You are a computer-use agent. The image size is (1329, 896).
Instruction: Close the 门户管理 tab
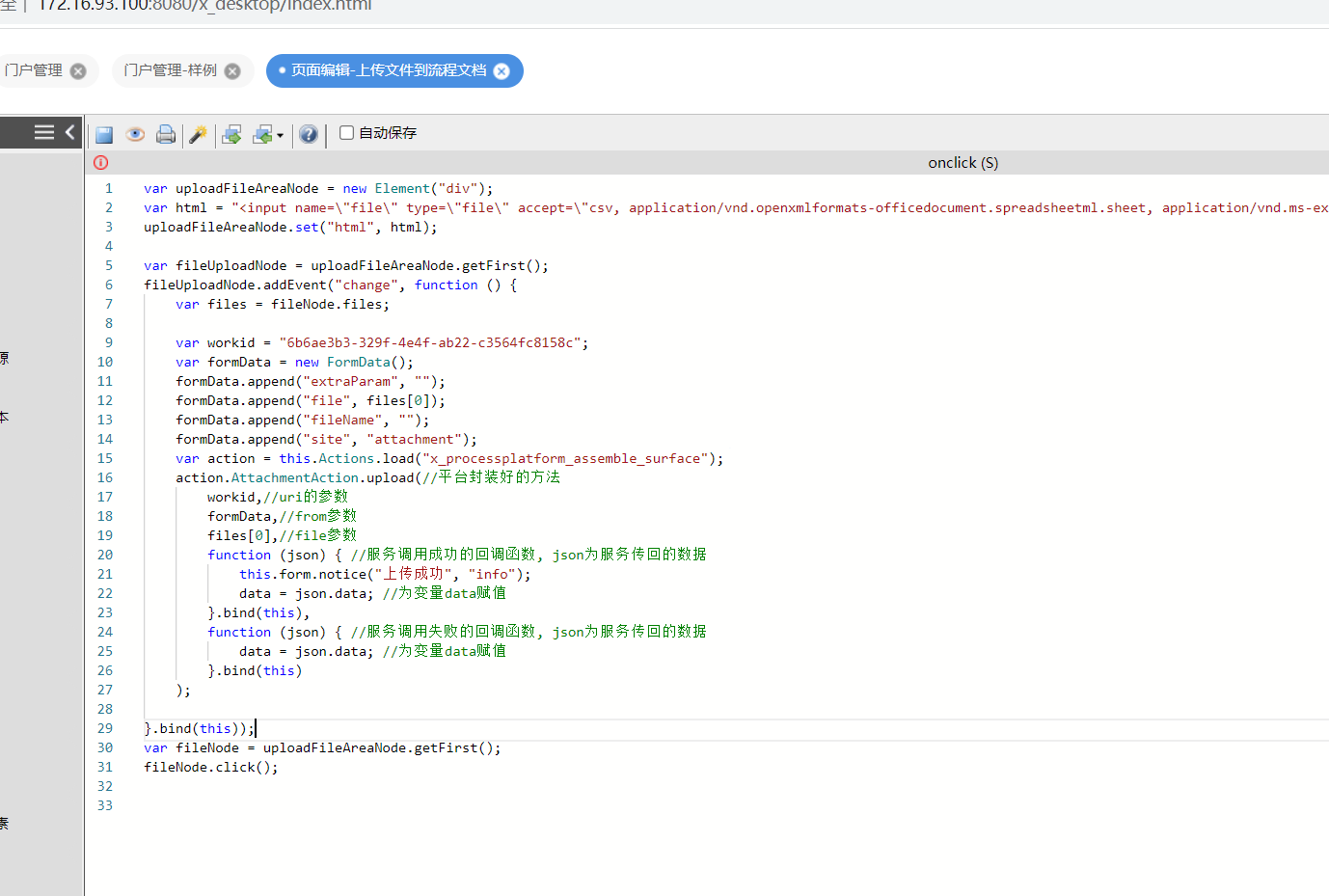(x=78, y=71)
